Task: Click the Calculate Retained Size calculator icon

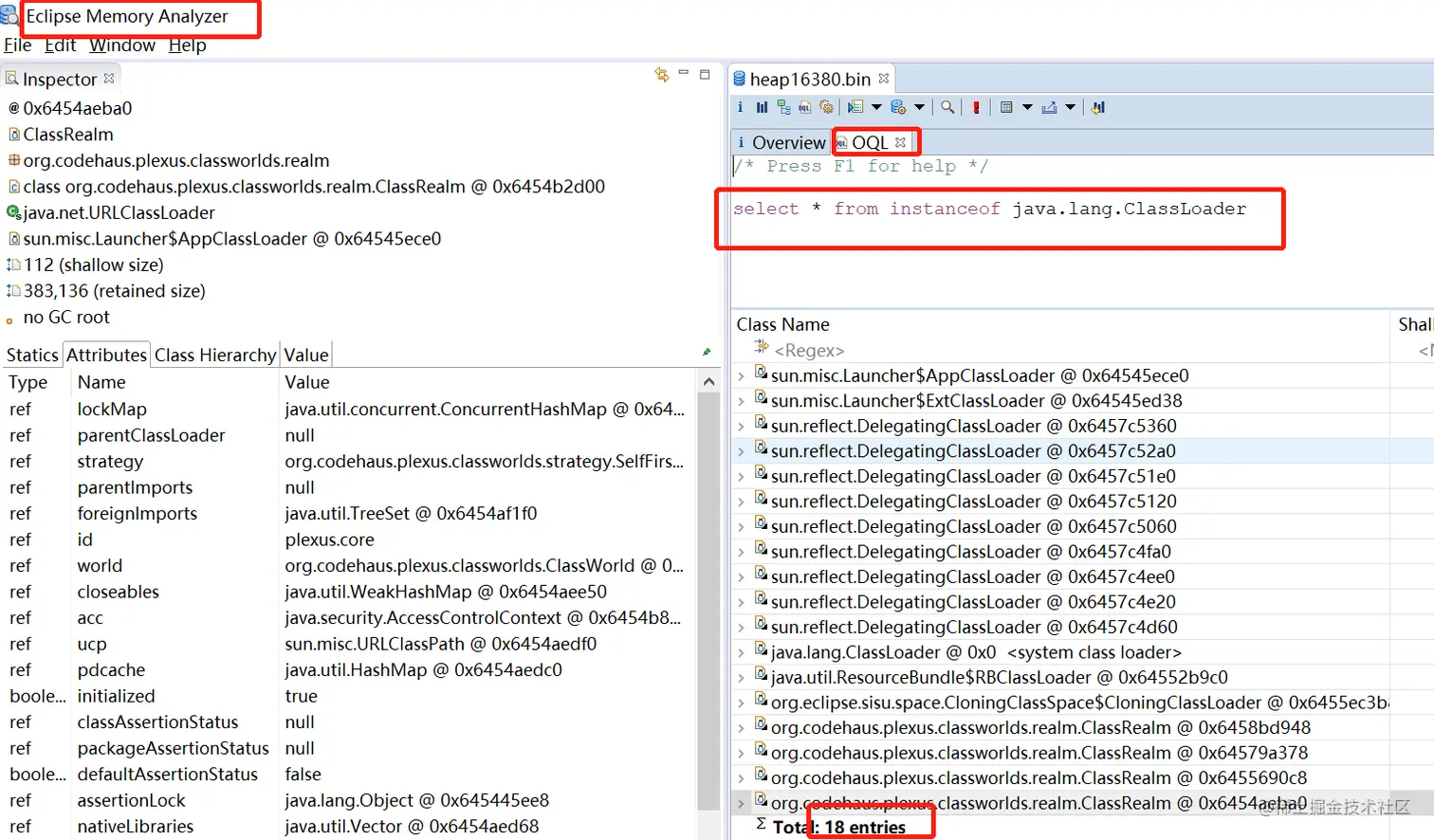Action: point(1006,107)
